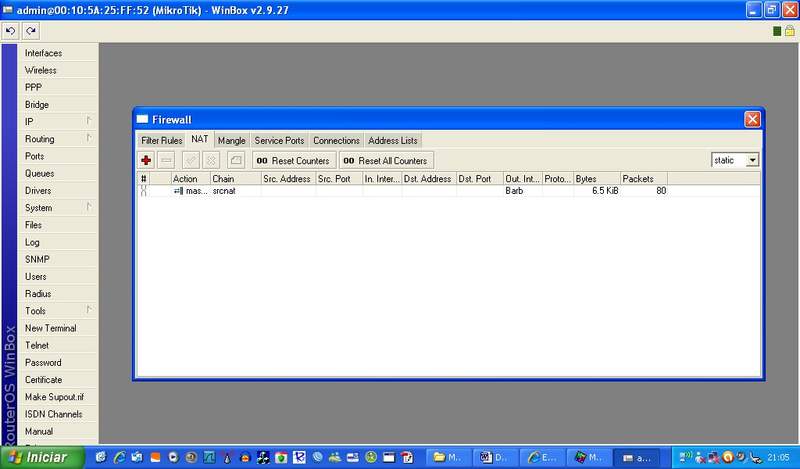The height and width of the screenshot is (469, 800).
Task: Click the 6.5 KiB bytes value
Action: (605, 191)
